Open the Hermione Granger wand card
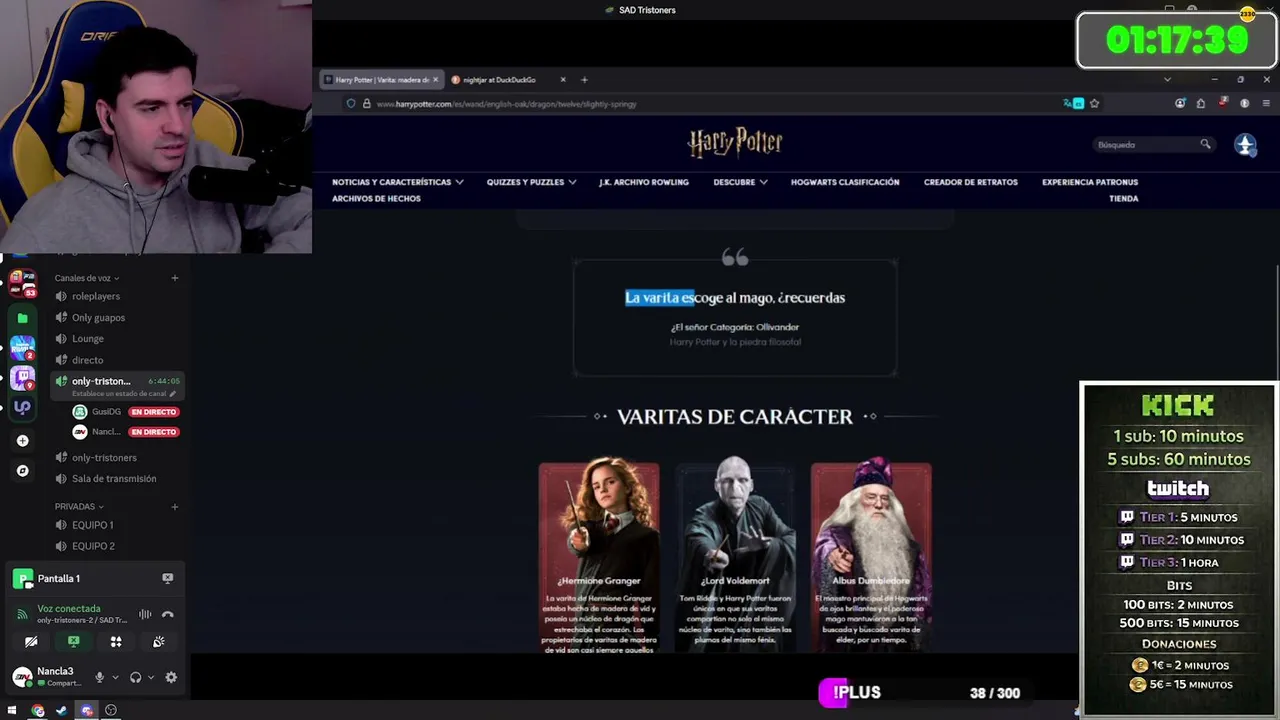Image resolution: width=1280 pixels, height=720 pixels. [x=599, y=557]
